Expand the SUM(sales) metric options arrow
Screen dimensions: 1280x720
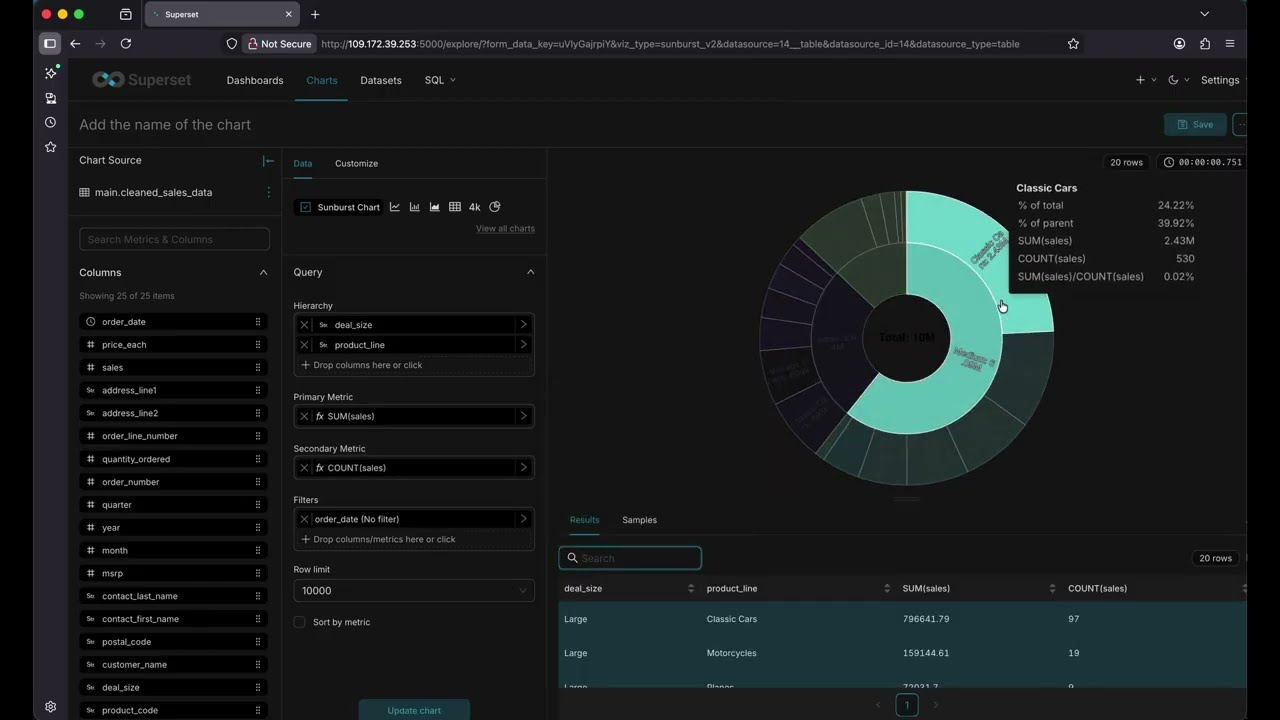tap(523, 416)
